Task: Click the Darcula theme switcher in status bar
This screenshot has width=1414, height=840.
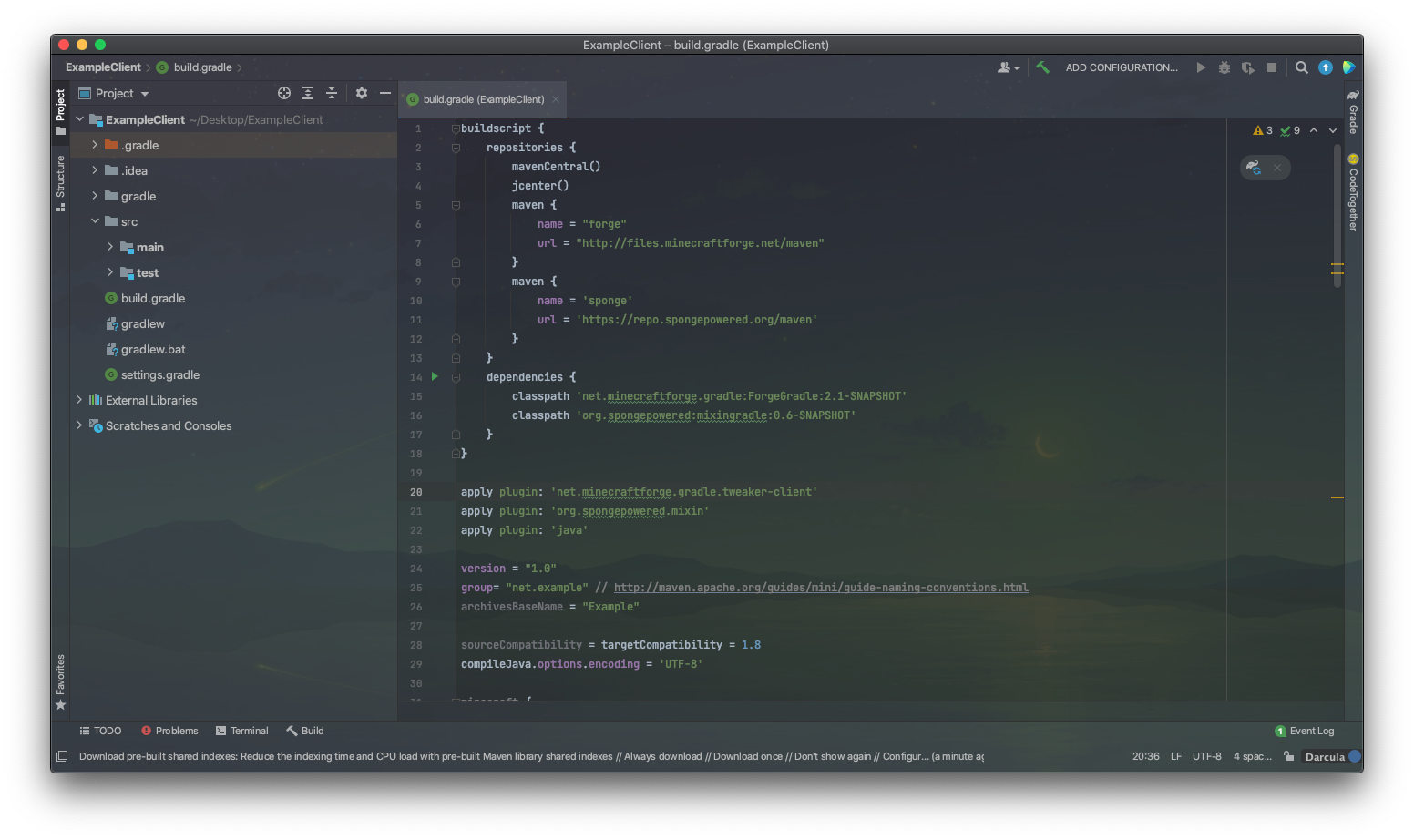Action: click(1325, 756)
